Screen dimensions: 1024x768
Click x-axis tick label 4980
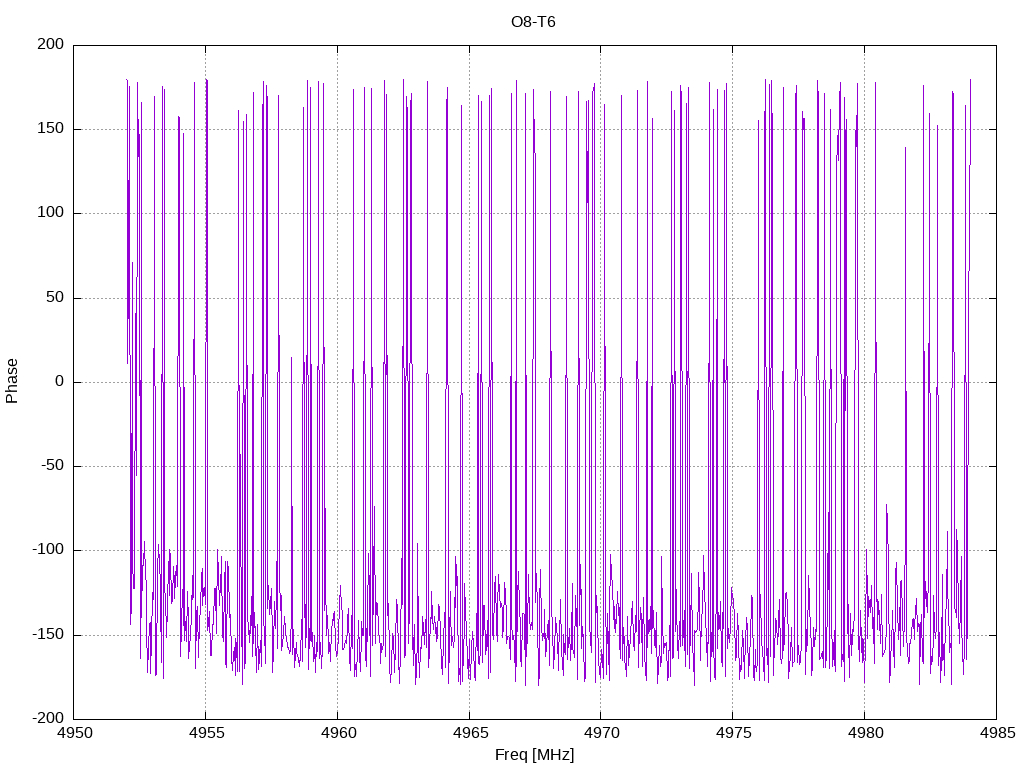click(x=865, y=733)
